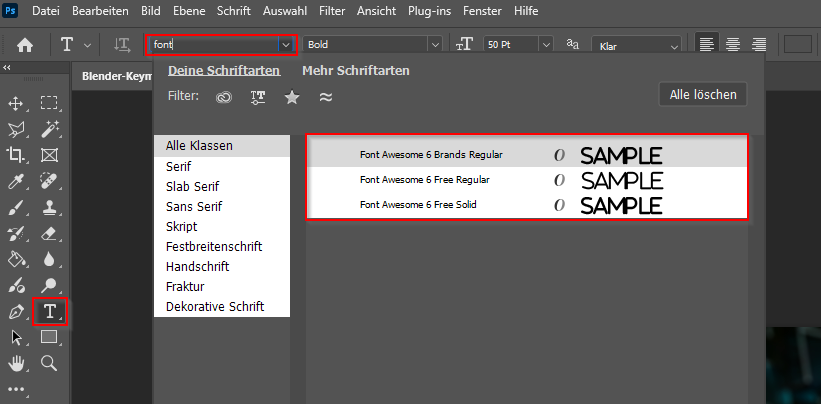This screenshot has height=404, width=821.
Task: Select the Blur tool
Action: (49, 259)
